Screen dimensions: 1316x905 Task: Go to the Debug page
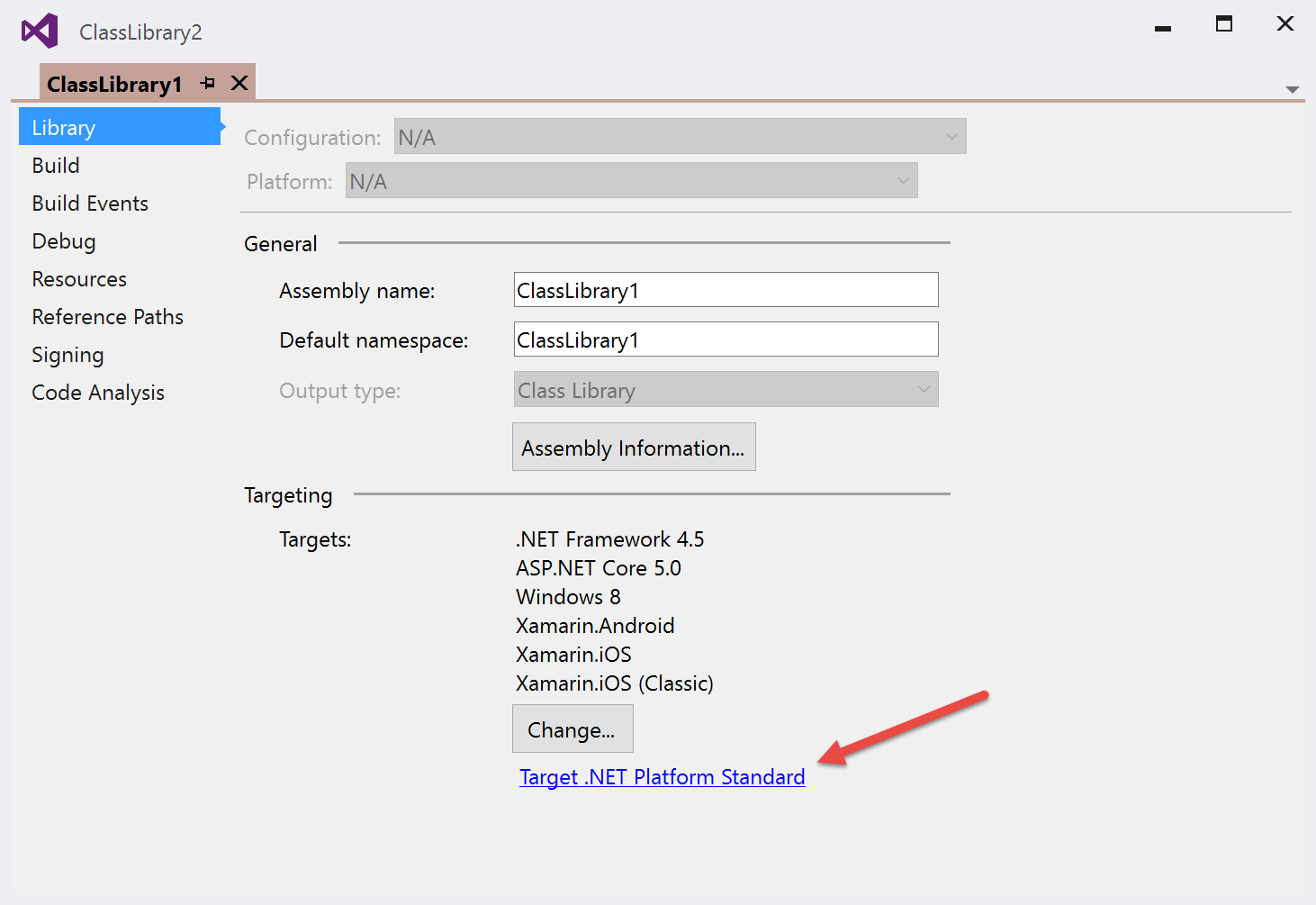coord(64,241)
